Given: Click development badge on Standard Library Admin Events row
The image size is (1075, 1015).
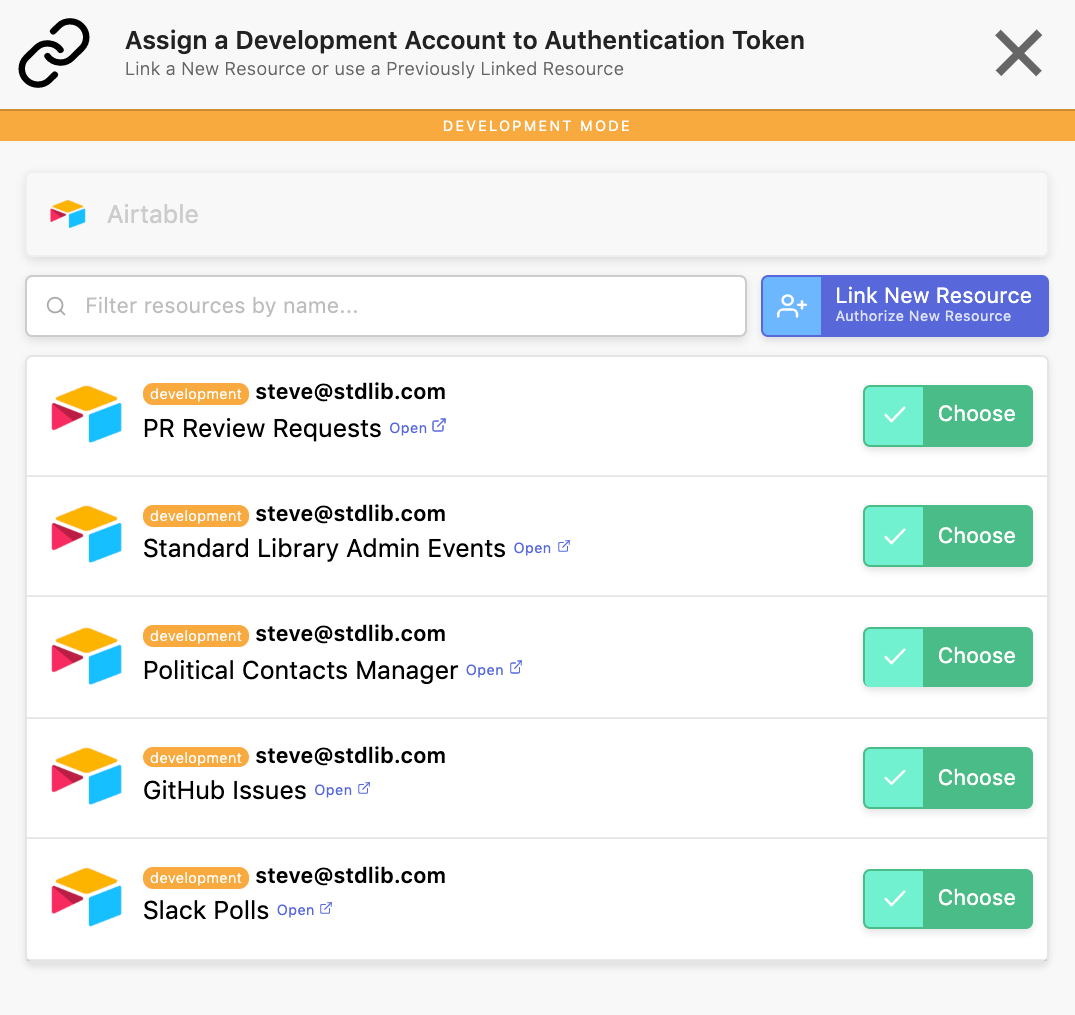Looking at the screenshot, I should click(x=196, y=516).
